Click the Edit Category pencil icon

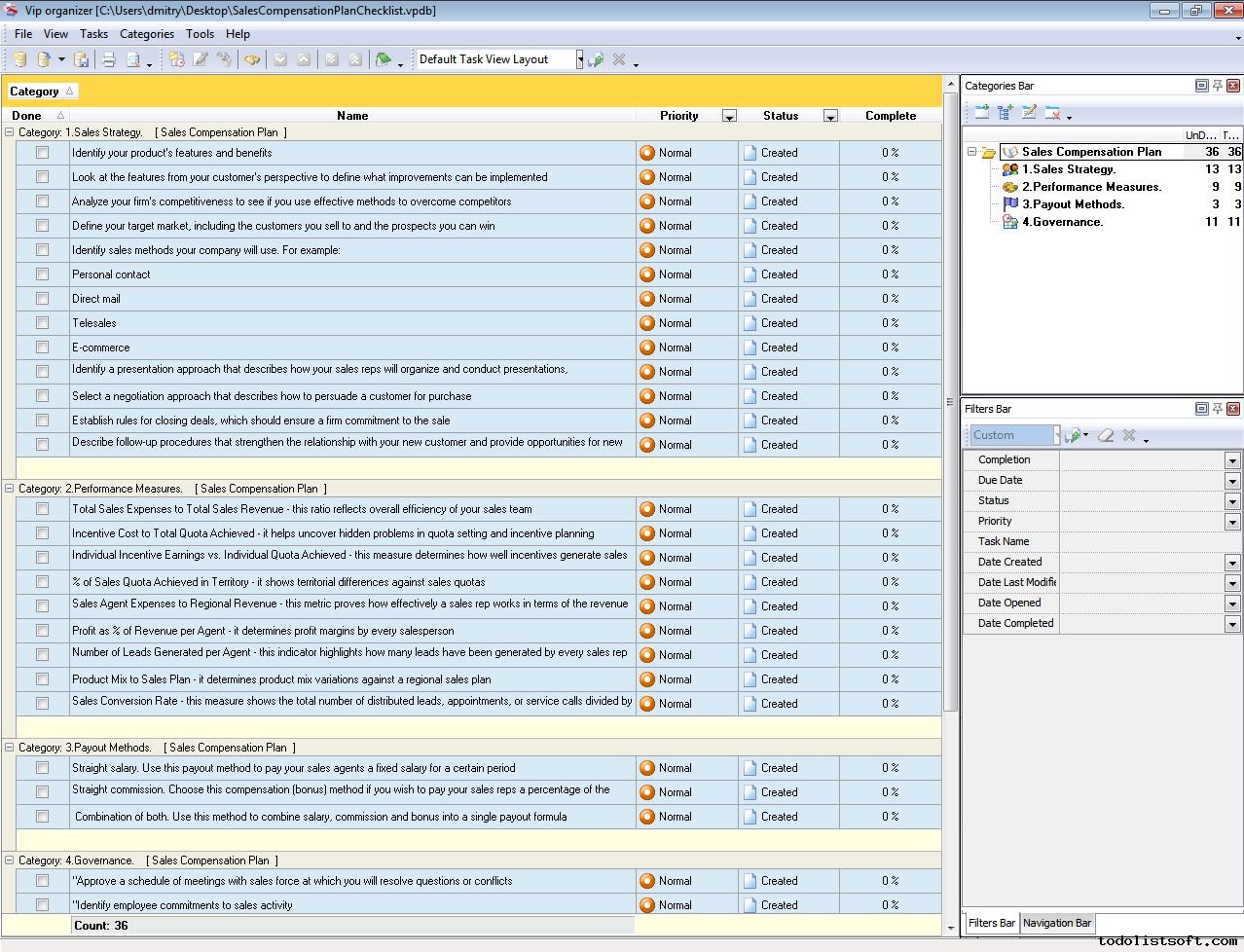coord(1029,113)
